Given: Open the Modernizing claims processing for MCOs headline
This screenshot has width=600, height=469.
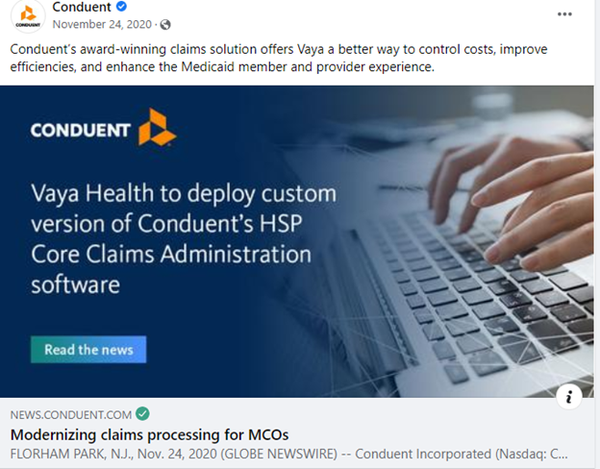Looking at the screenshot, I should 149,435.
